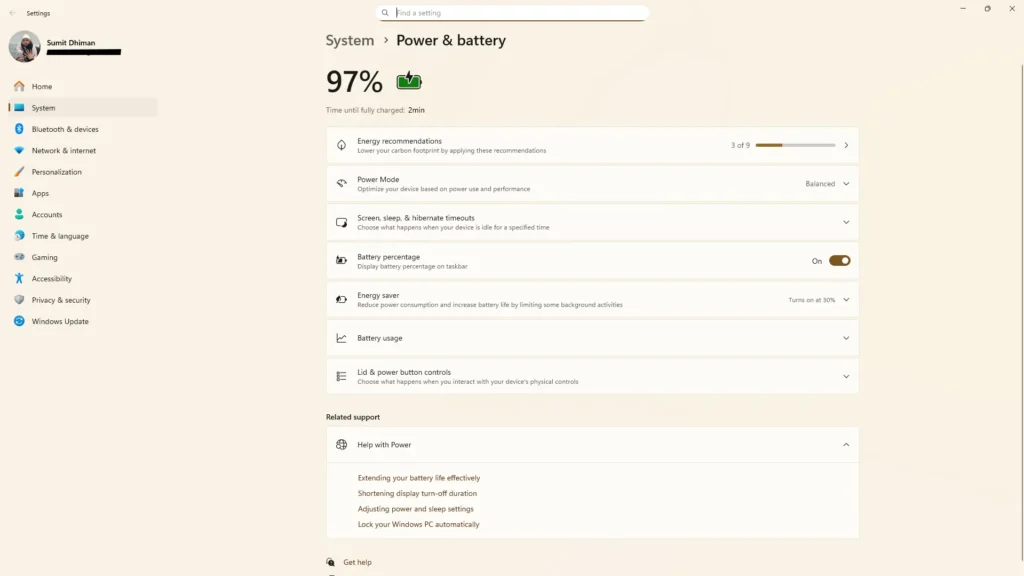Click the Privacy & security shield icon
The image size is (1024, 576).
[19, 300]
